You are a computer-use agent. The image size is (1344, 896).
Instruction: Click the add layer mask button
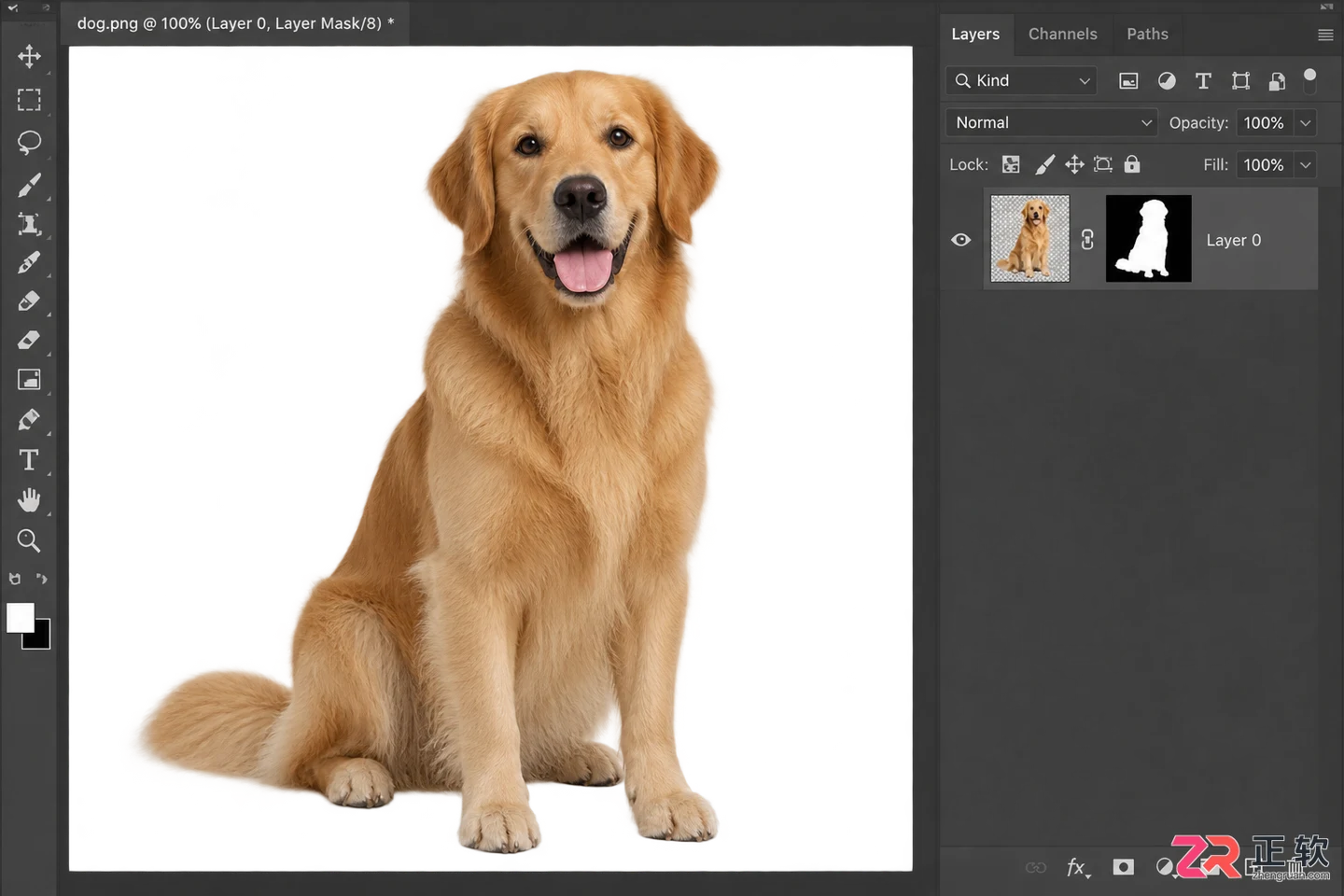click(x=1123, y=867)
